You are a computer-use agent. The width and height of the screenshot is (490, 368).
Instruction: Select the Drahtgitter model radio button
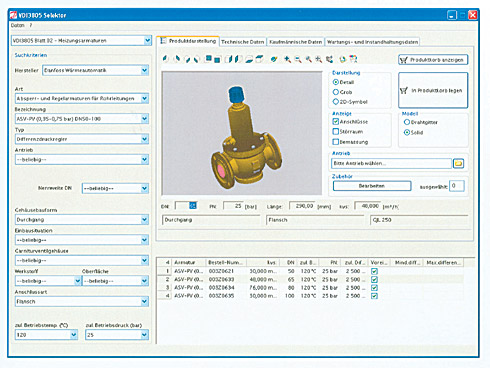[x=407, y=122]
